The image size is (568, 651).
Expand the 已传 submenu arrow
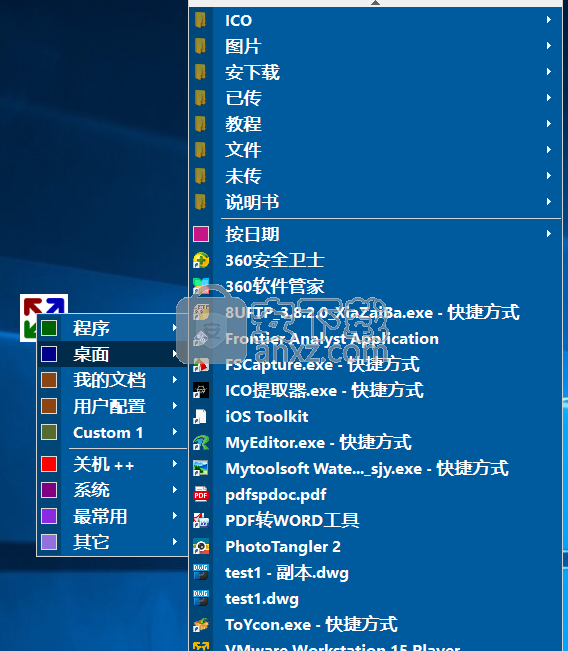548,98
